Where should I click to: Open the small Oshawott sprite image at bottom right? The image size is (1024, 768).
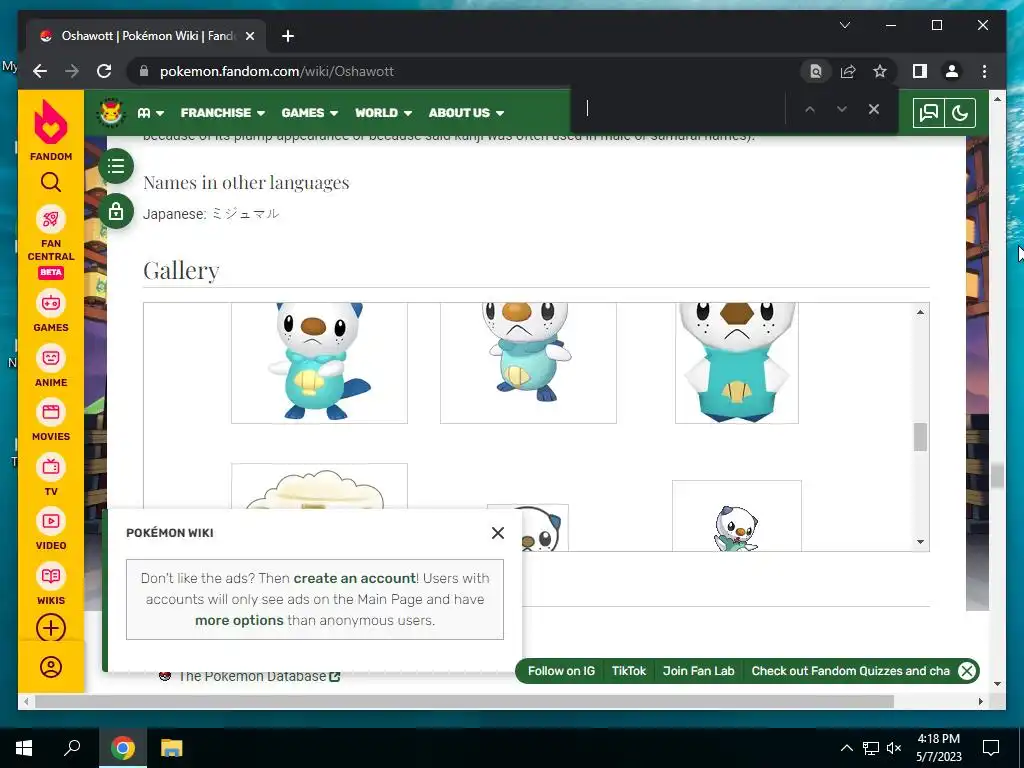[737, 516]
